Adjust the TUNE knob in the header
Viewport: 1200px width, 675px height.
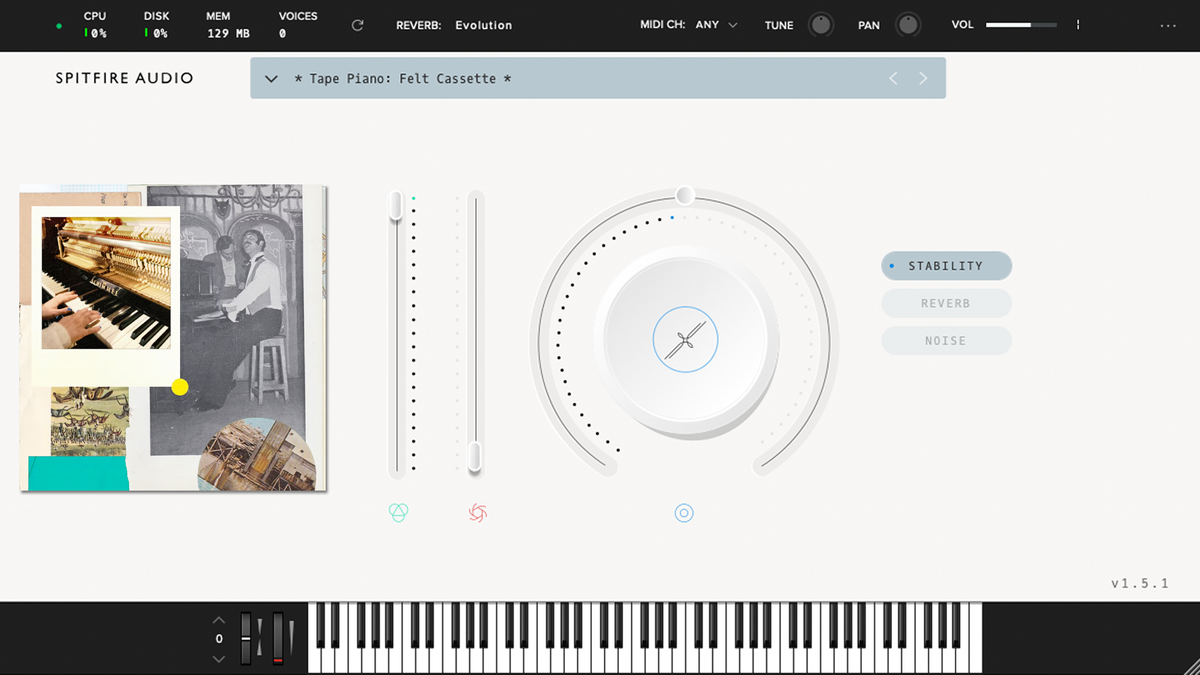(x=820, y=24)
